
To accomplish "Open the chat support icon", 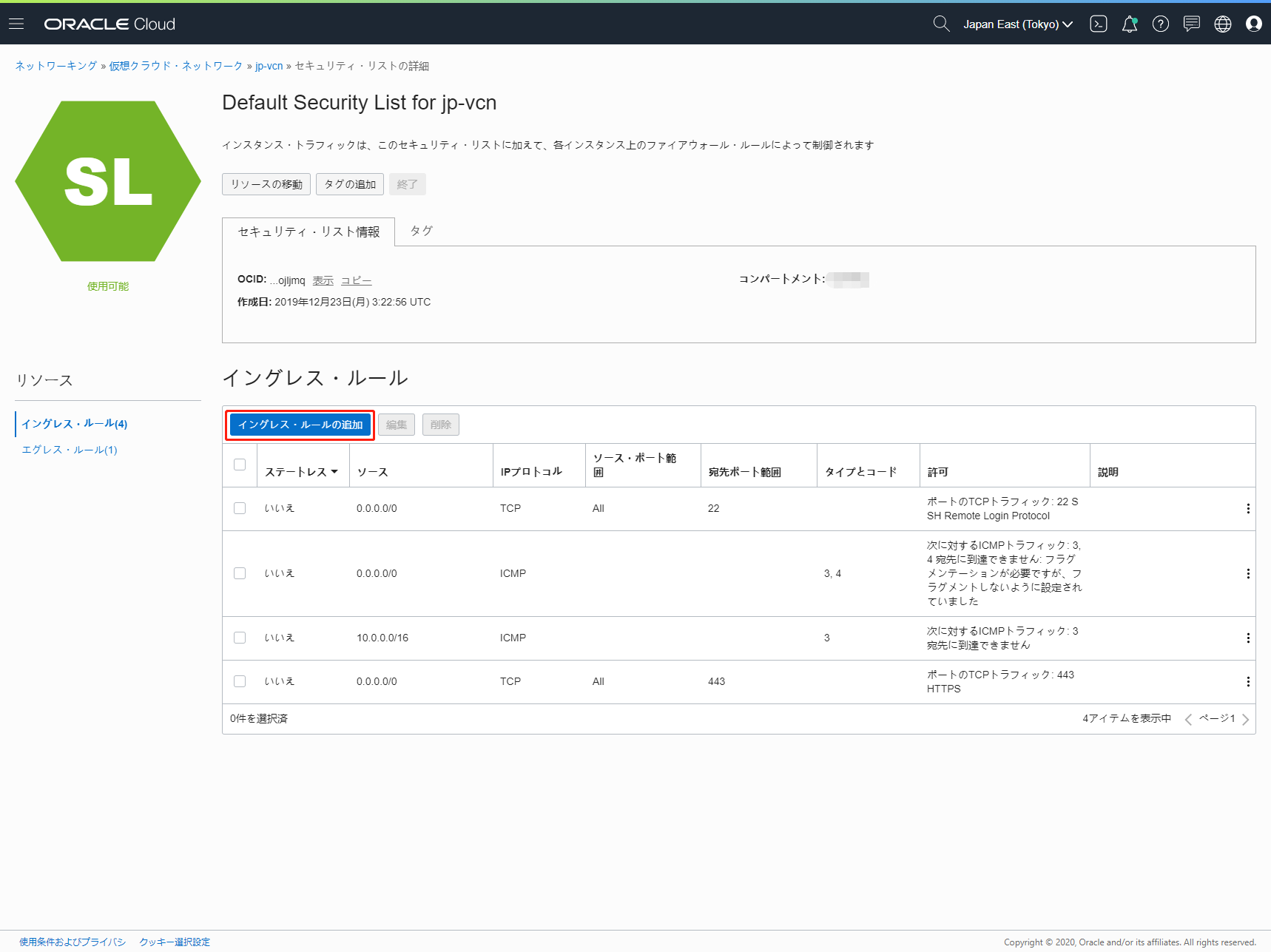I will (1191, 24).
